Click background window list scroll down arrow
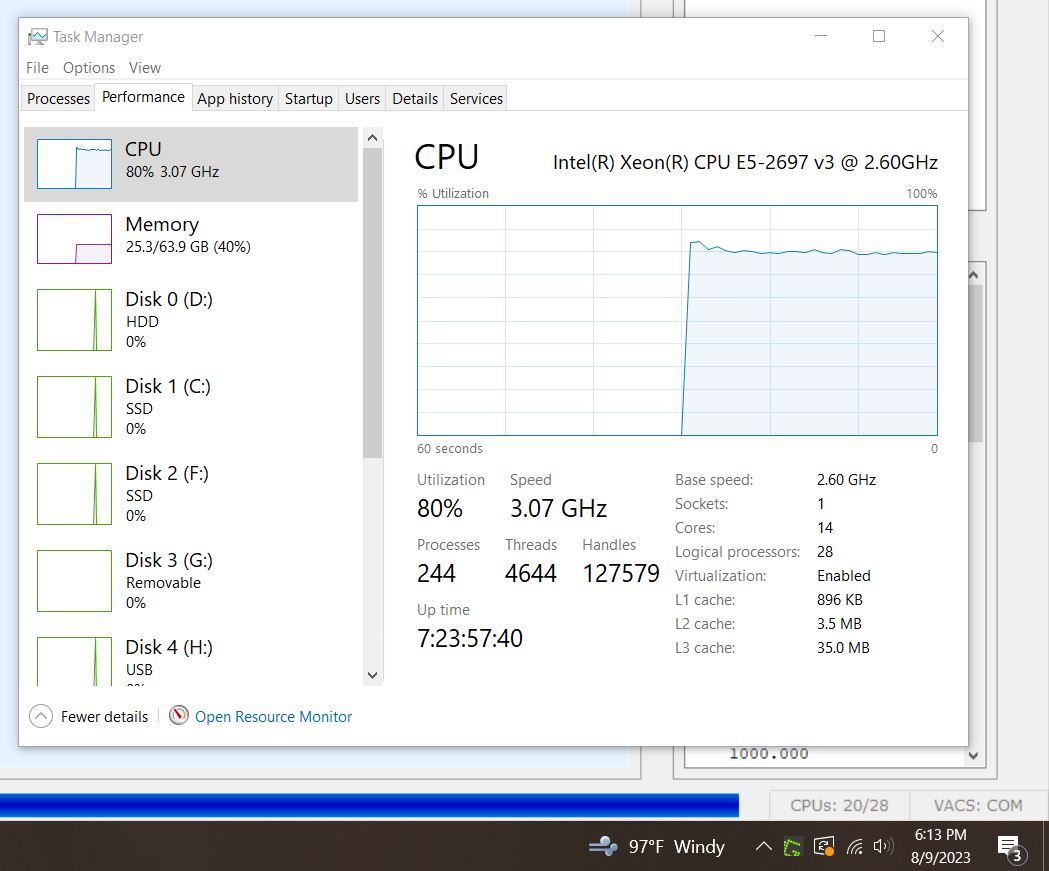 coord(973,756)
